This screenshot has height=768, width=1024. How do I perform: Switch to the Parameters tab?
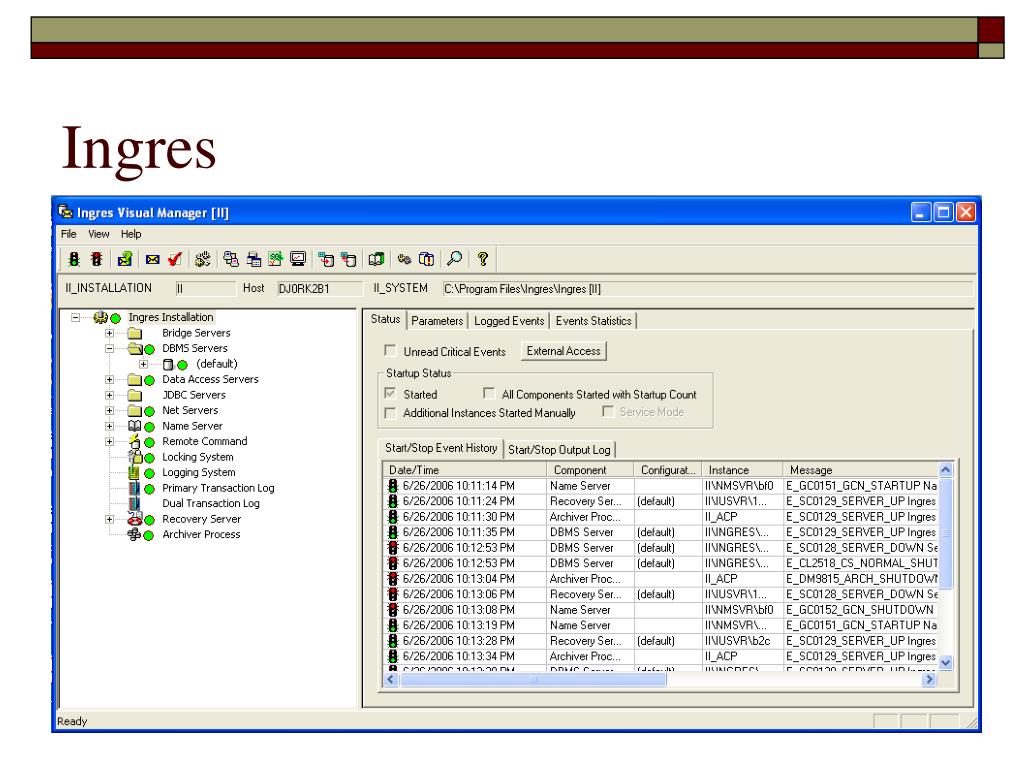pos(437,321)
